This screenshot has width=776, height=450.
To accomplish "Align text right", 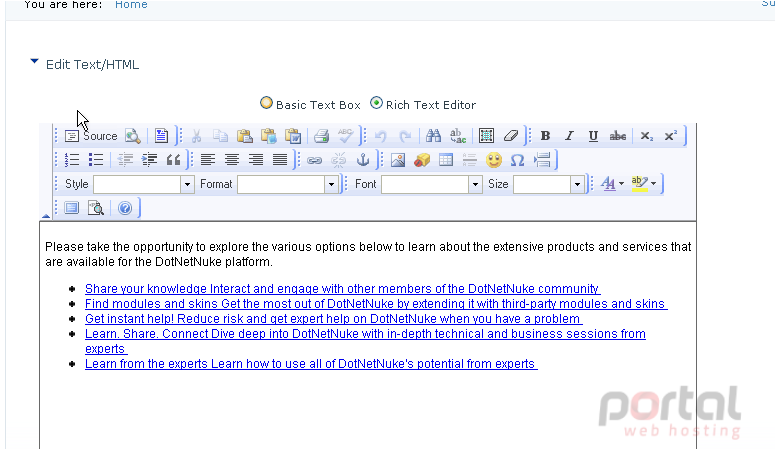I will click(256, 160).
